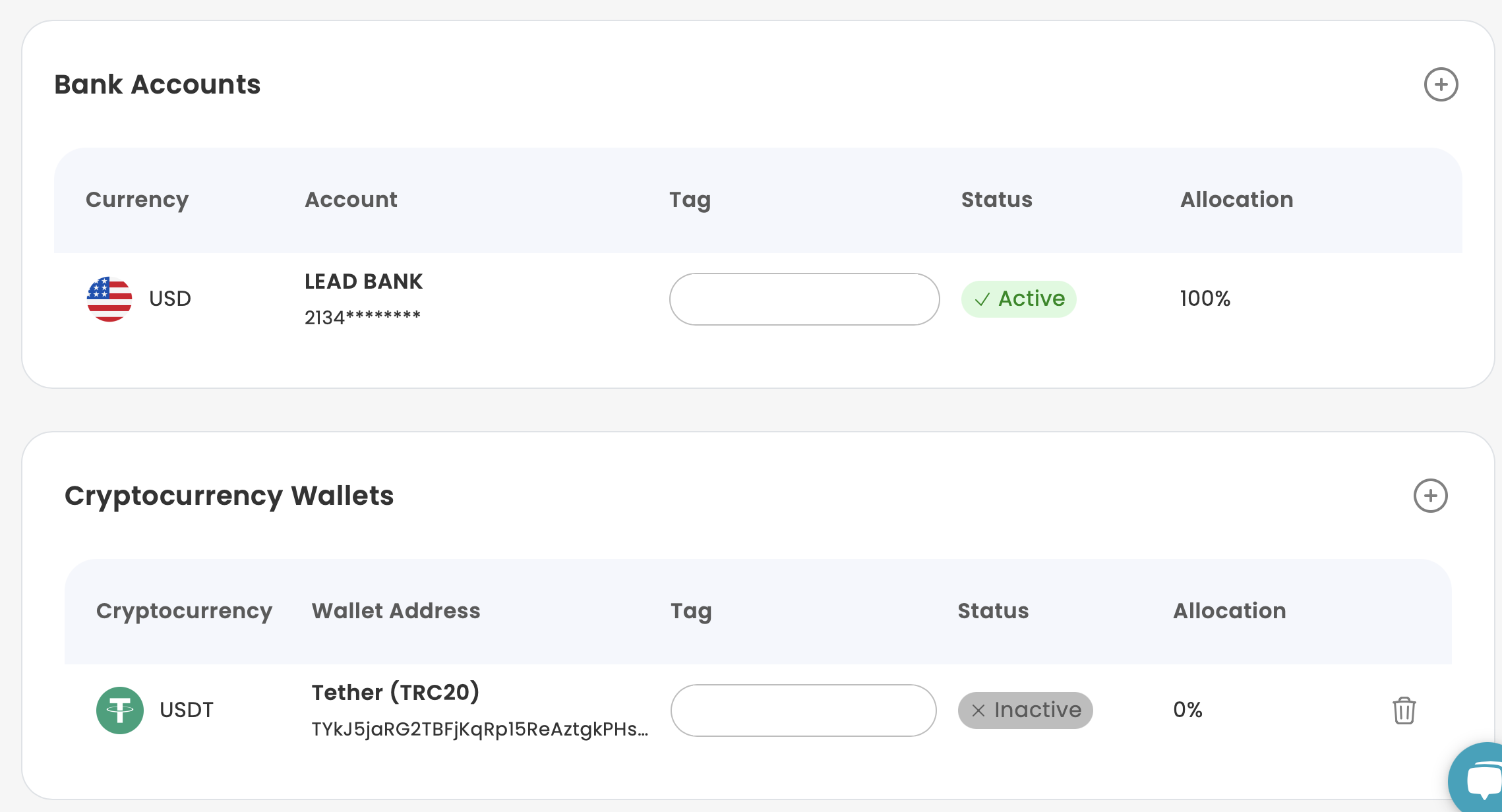Click the 0% wallet allocation
This screenshot has height=812, width=1502.
coord(1187,710)
